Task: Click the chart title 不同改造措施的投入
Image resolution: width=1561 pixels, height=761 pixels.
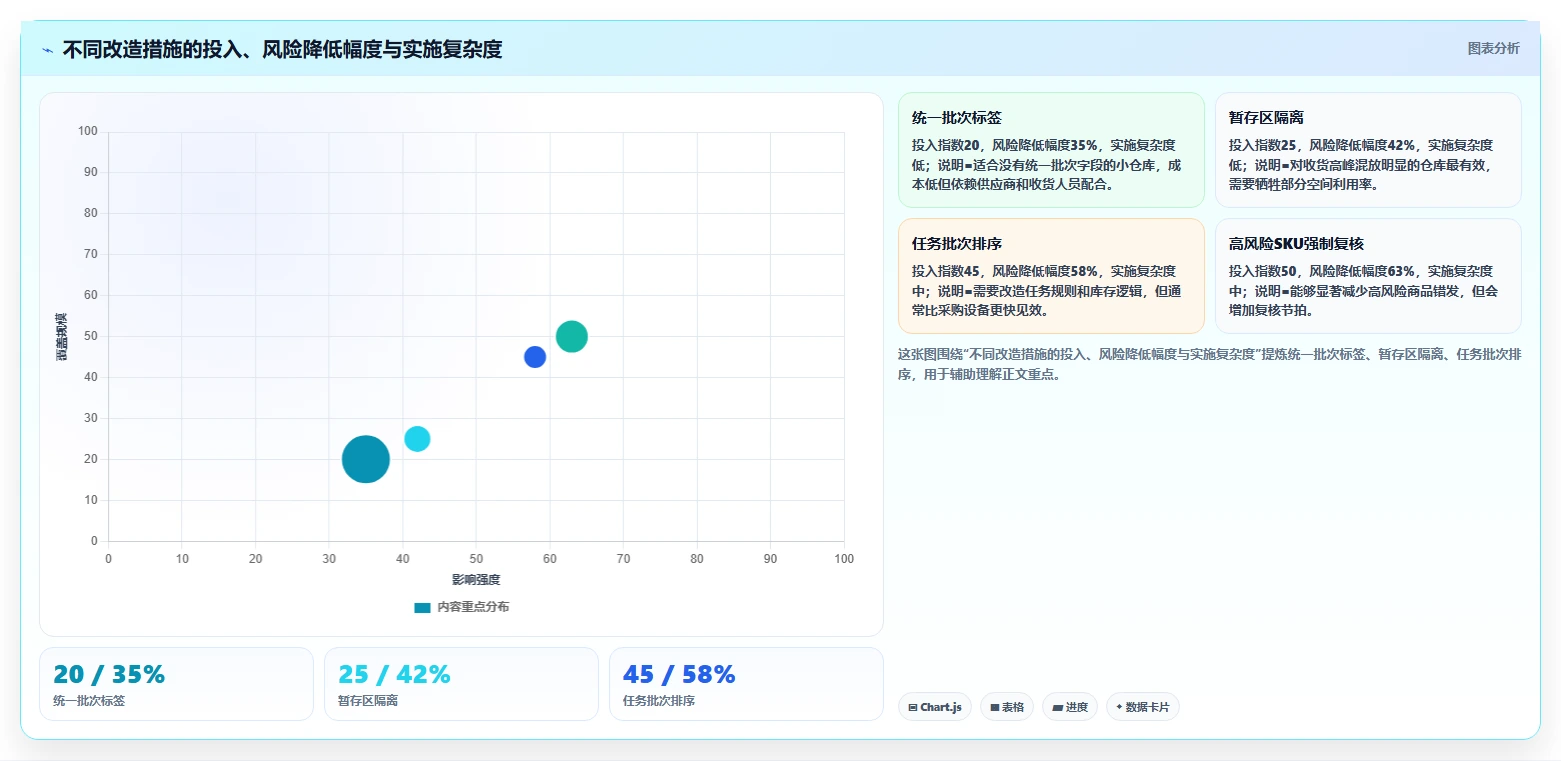Action: [x=282, y=49]
